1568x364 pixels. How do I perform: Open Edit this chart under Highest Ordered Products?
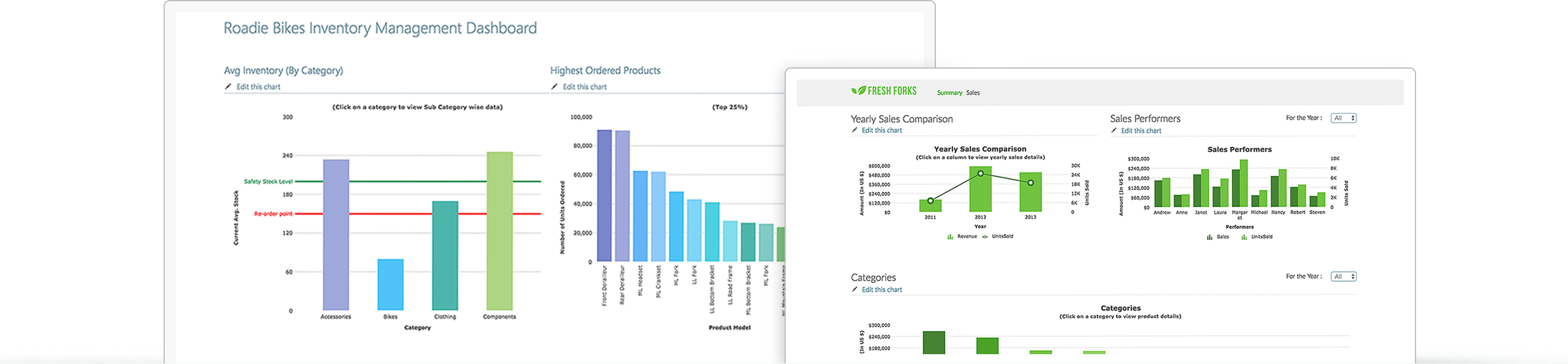click(584, 87)
